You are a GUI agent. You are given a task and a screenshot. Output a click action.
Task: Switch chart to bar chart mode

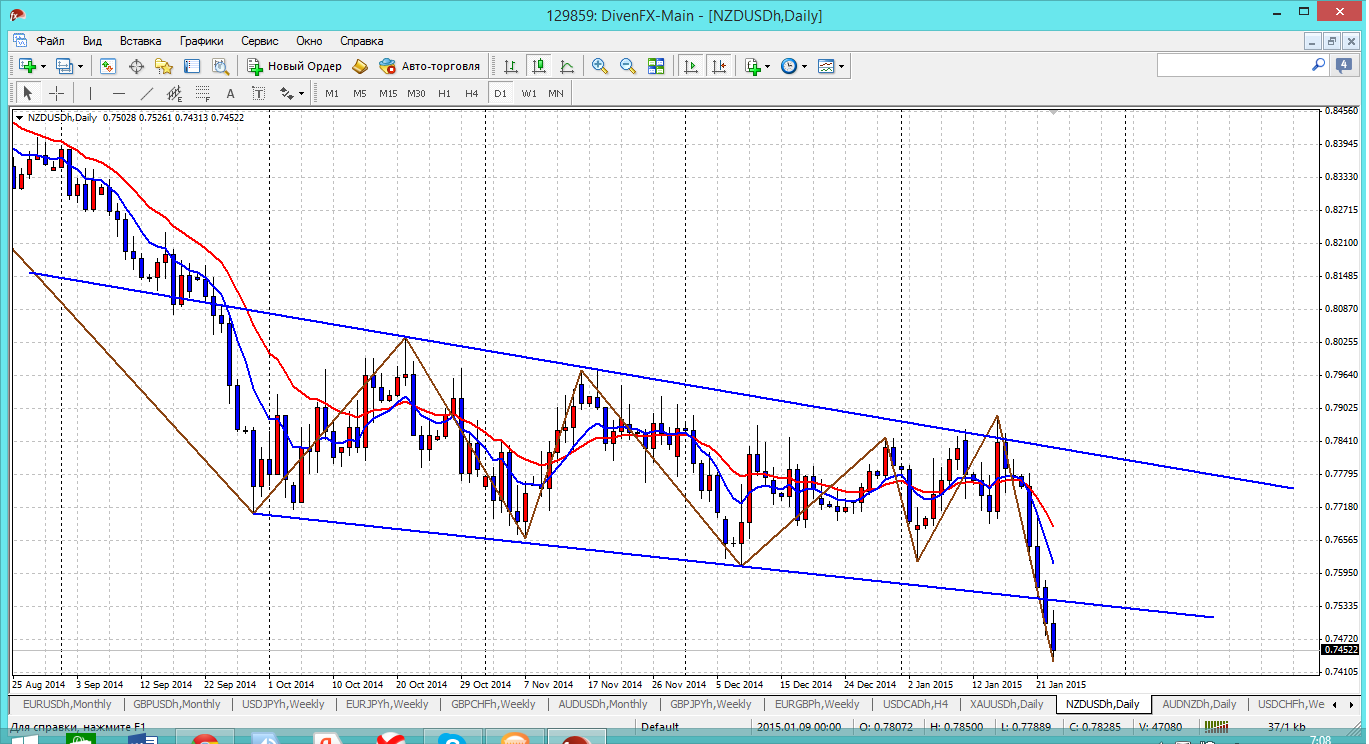click(x=511, y=66)
